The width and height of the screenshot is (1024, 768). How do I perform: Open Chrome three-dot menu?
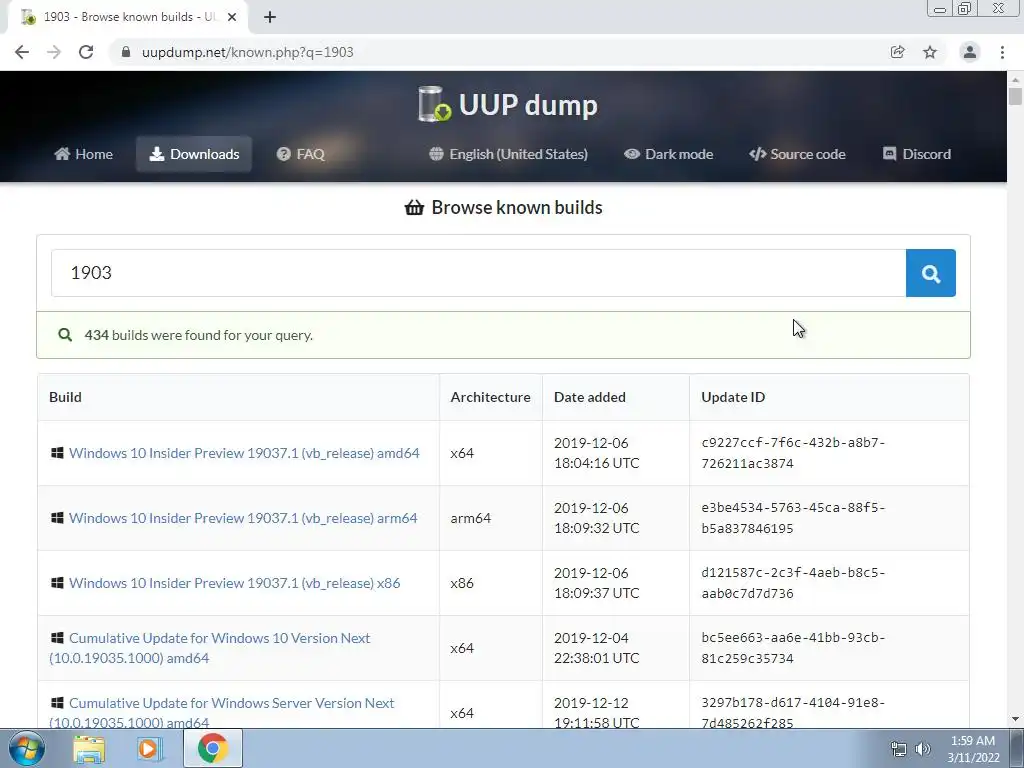(1002, 52)
